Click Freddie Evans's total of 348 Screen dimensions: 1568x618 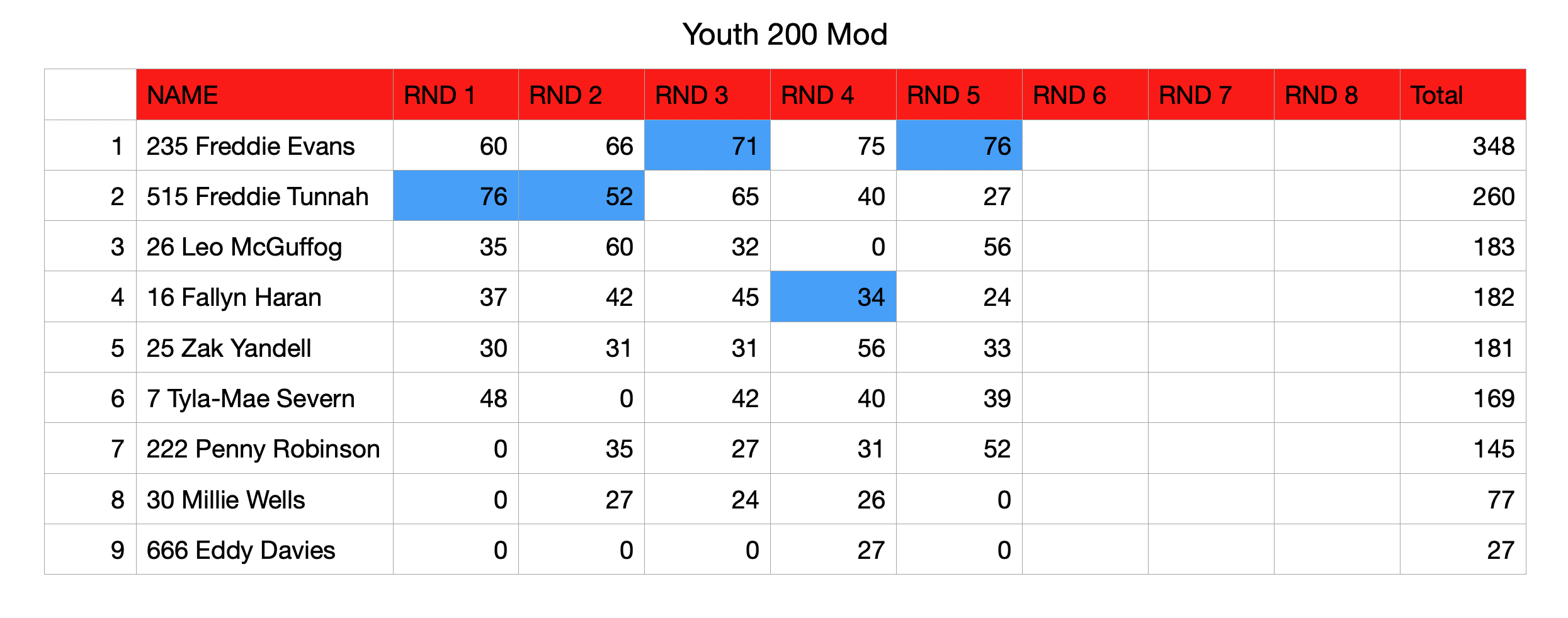[x=1463, y=145]
